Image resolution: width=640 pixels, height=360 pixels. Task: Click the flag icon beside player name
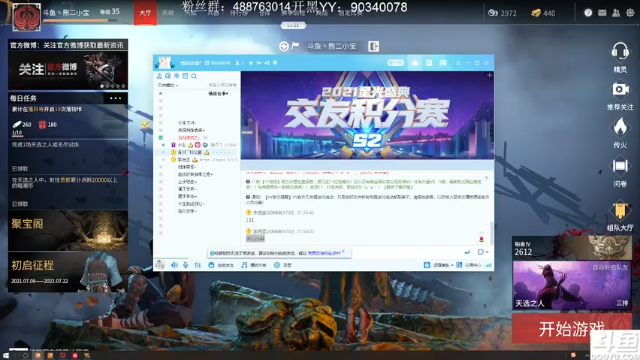click(296, 46)
